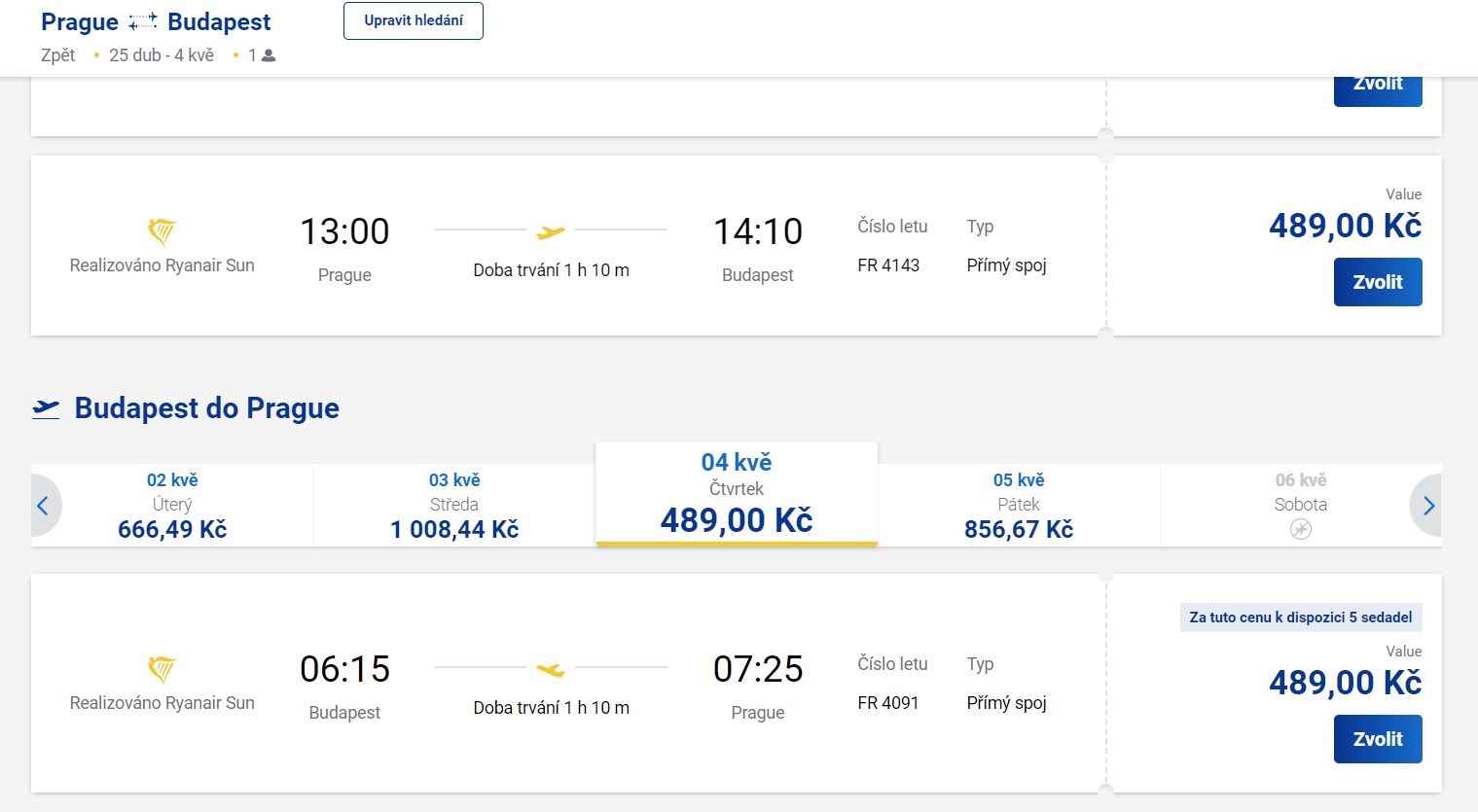
Task: Click Ryanair harp logo on 06:15 flight
Action: [162, 670]
